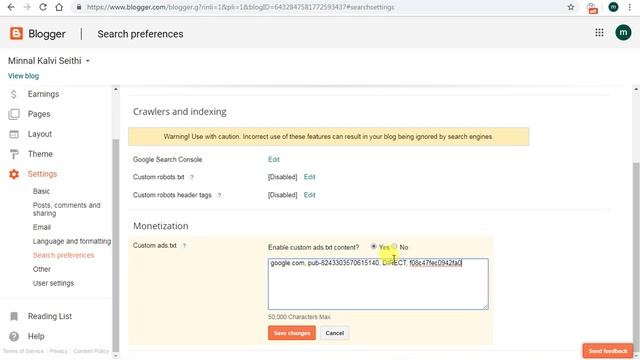Open help tooltip for Custom robots header tags
The image size is (640, 360).
[219, 195]
